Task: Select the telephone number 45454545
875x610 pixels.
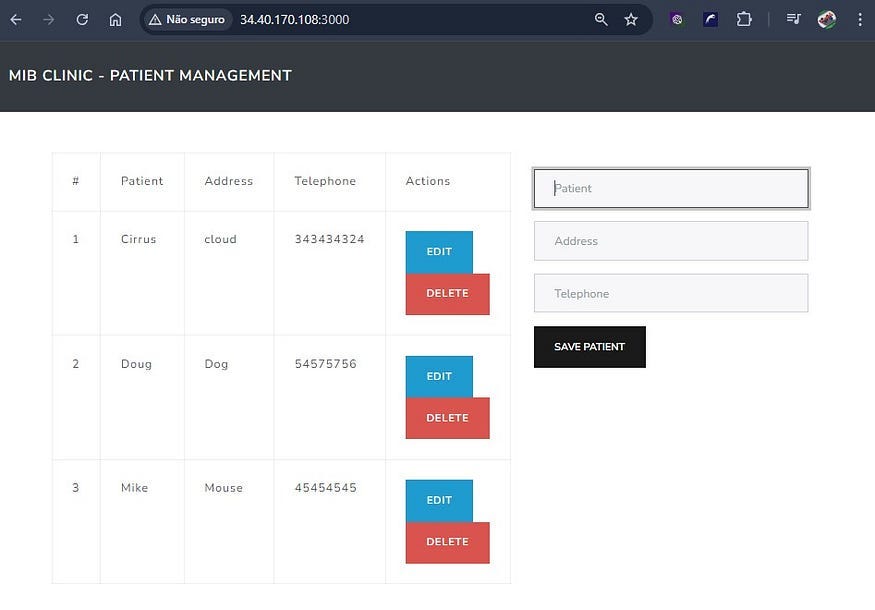Action: coord(325,488)
